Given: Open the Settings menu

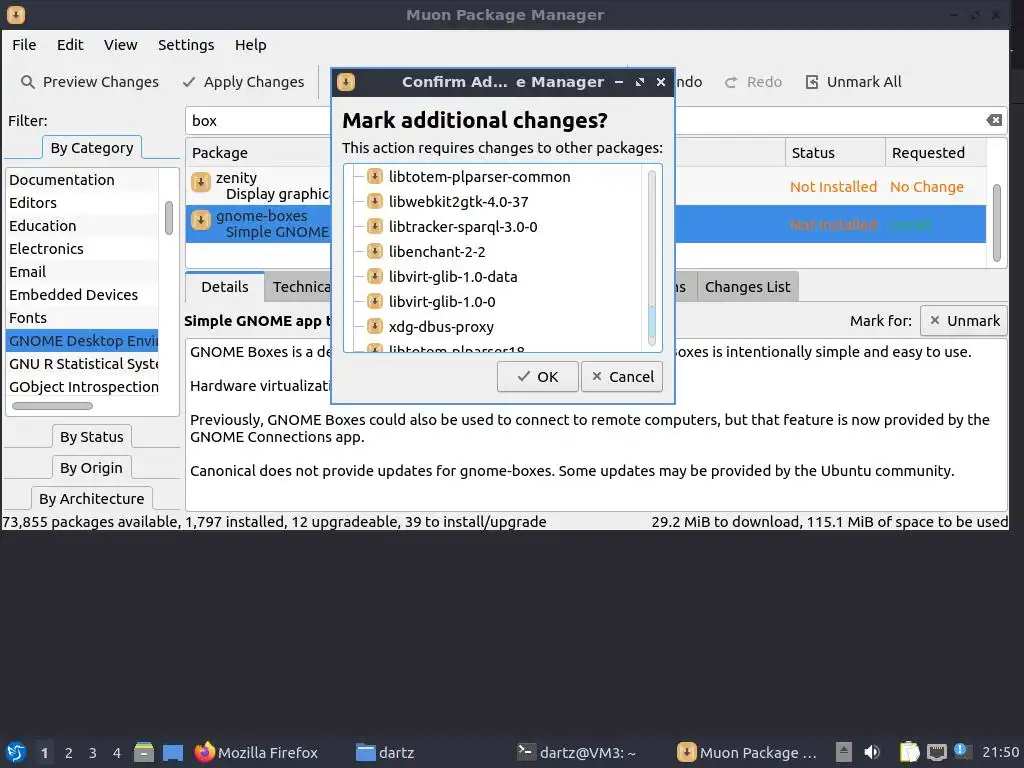Looking at the screenshot, I should [x=186, y=44].
